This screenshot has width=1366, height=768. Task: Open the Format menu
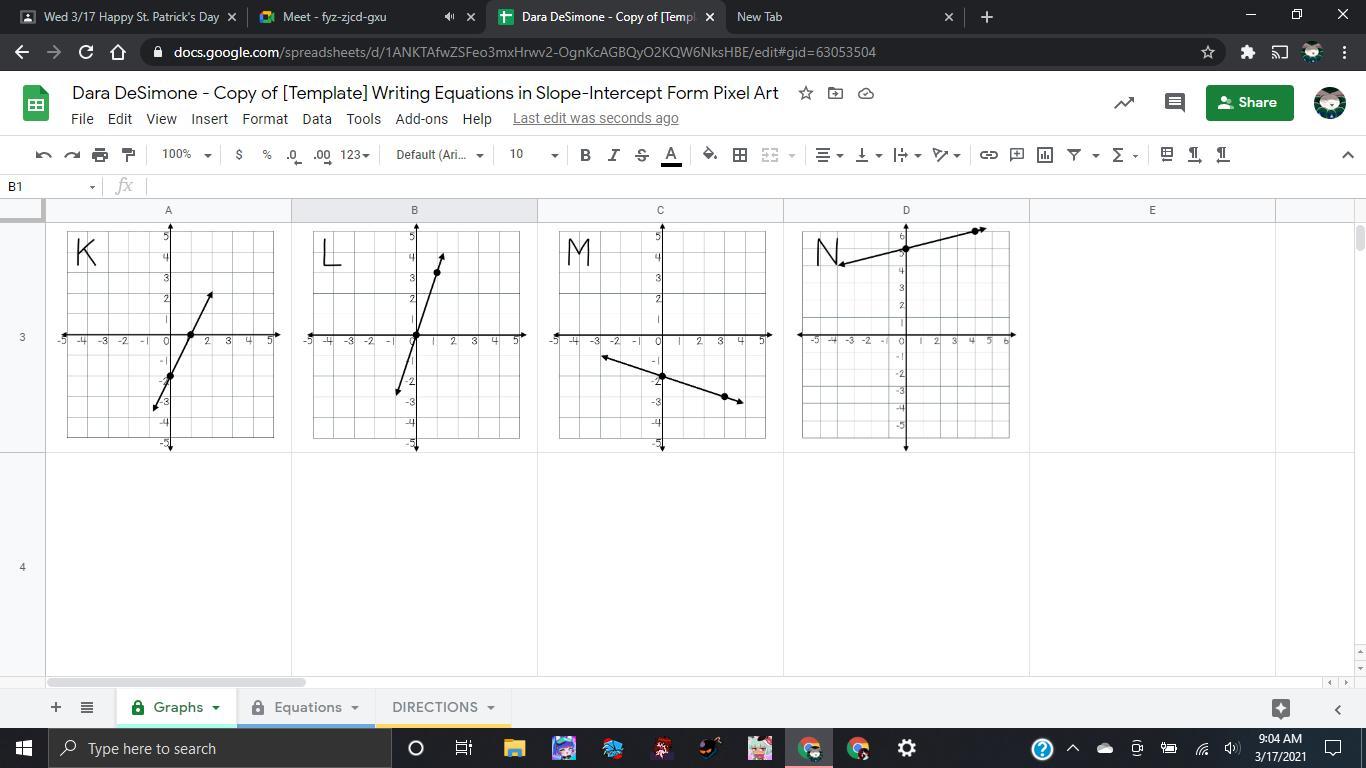(265, 118)
